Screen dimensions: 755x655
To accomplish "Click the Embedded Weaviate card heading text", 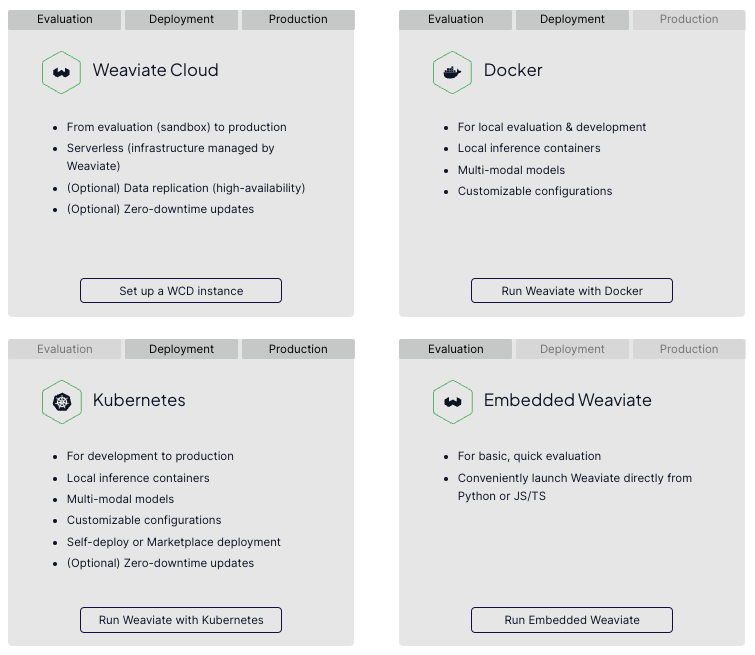I will click(x=567, y=400).
